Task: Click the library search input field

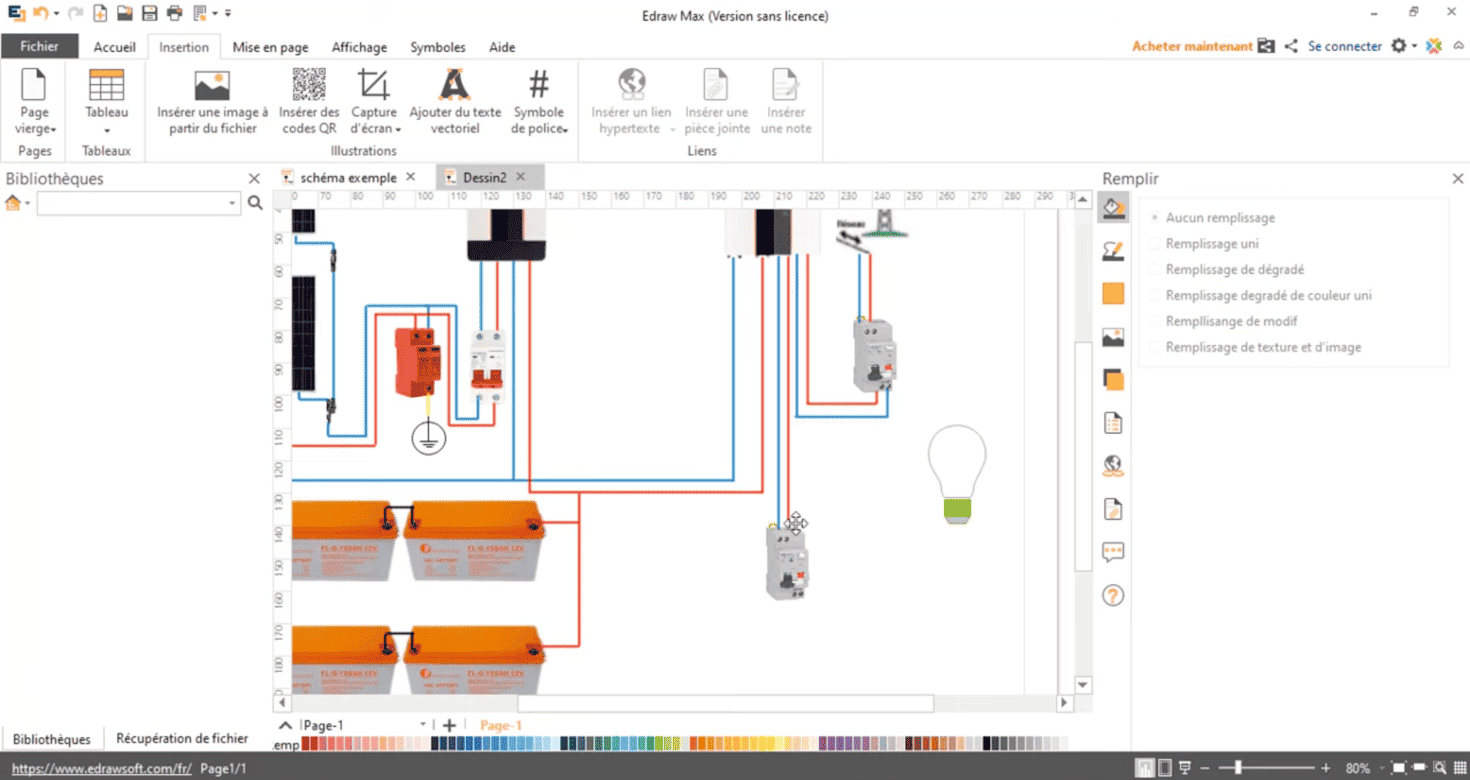Action: click(138, 203)
